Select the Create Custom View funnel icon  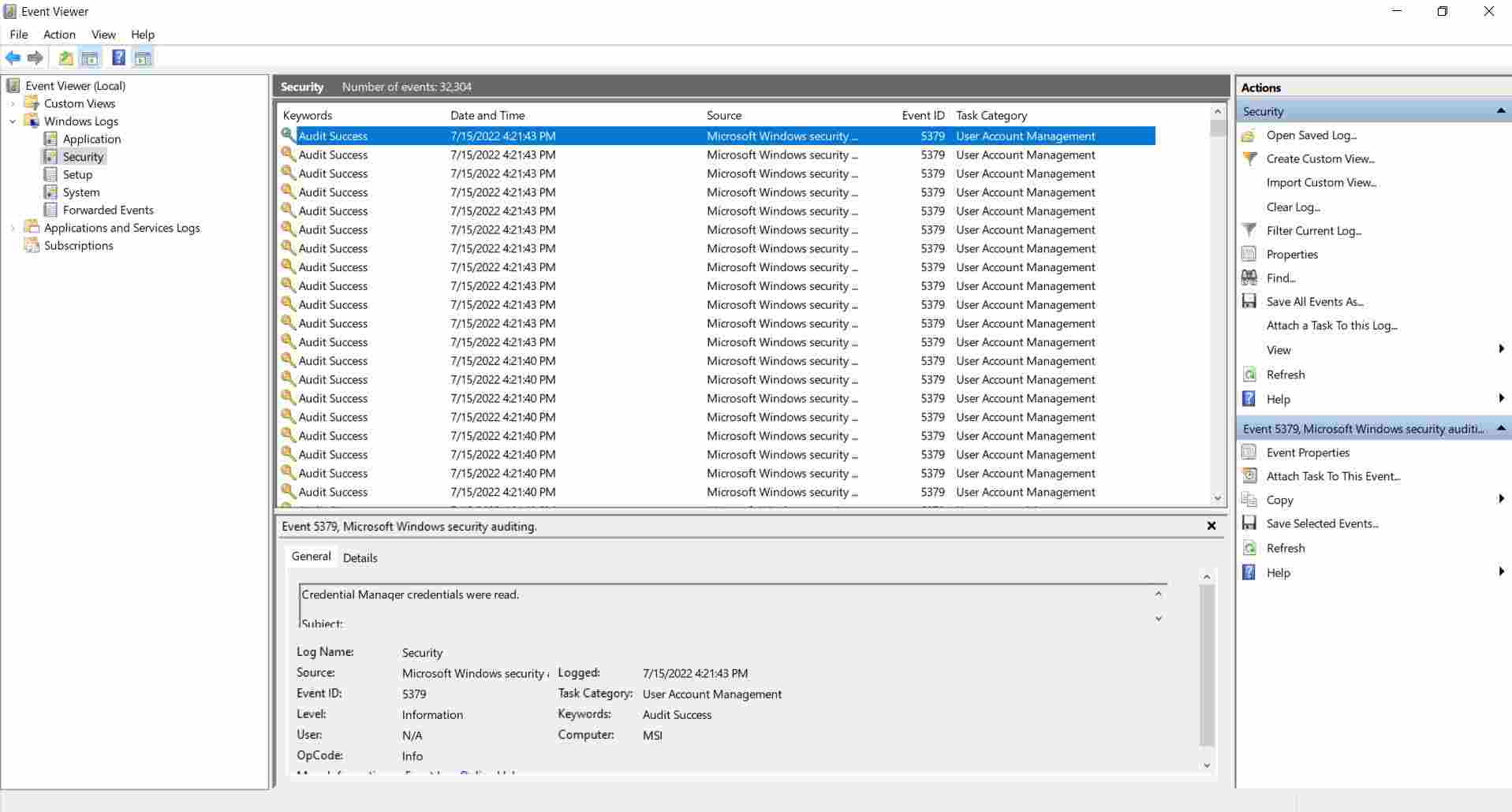pyautogui.click(x=1249, y=158)
